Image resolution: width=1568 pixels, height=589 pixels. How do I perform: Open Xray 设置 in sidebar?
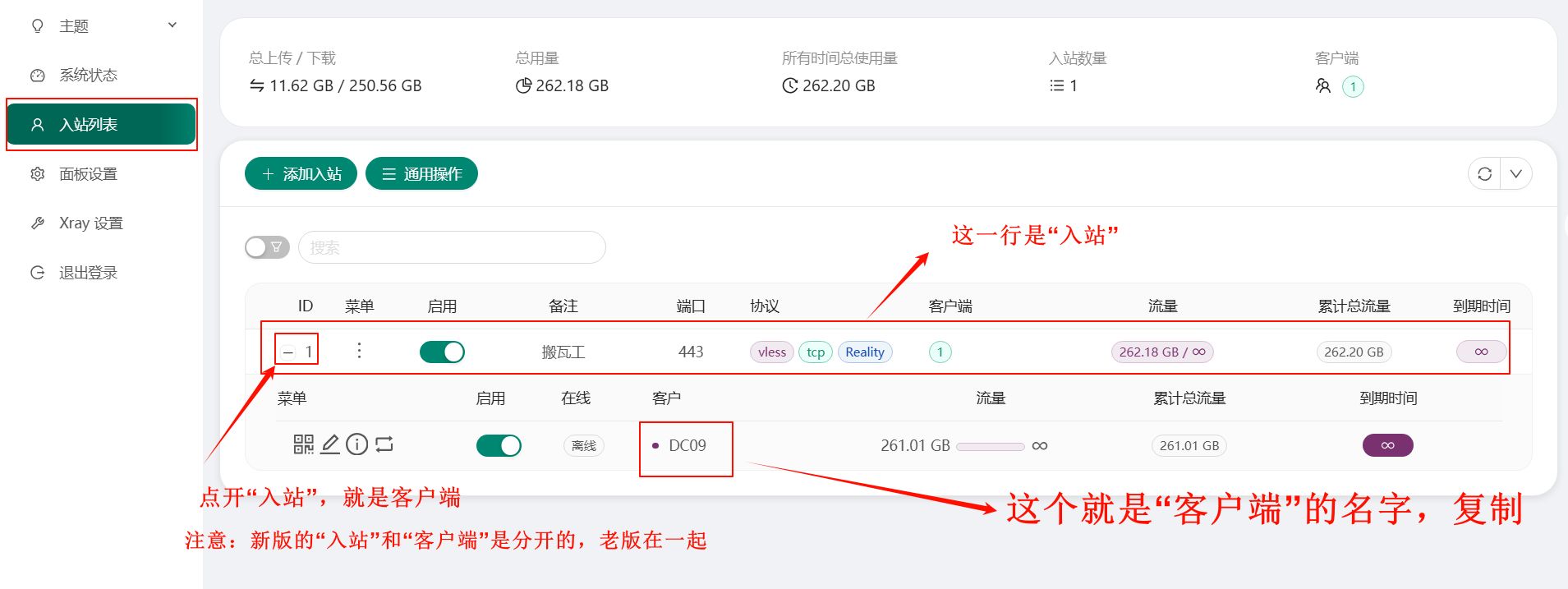(x=101, y=223)
